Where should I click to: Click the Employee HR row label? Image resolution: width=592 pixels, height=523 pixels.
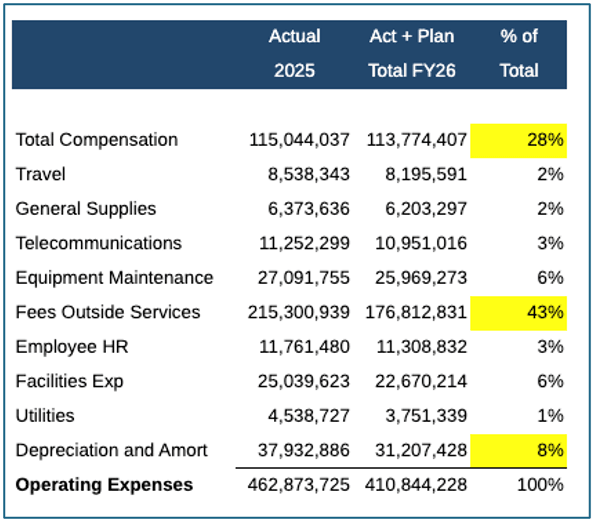click(72, 347)
